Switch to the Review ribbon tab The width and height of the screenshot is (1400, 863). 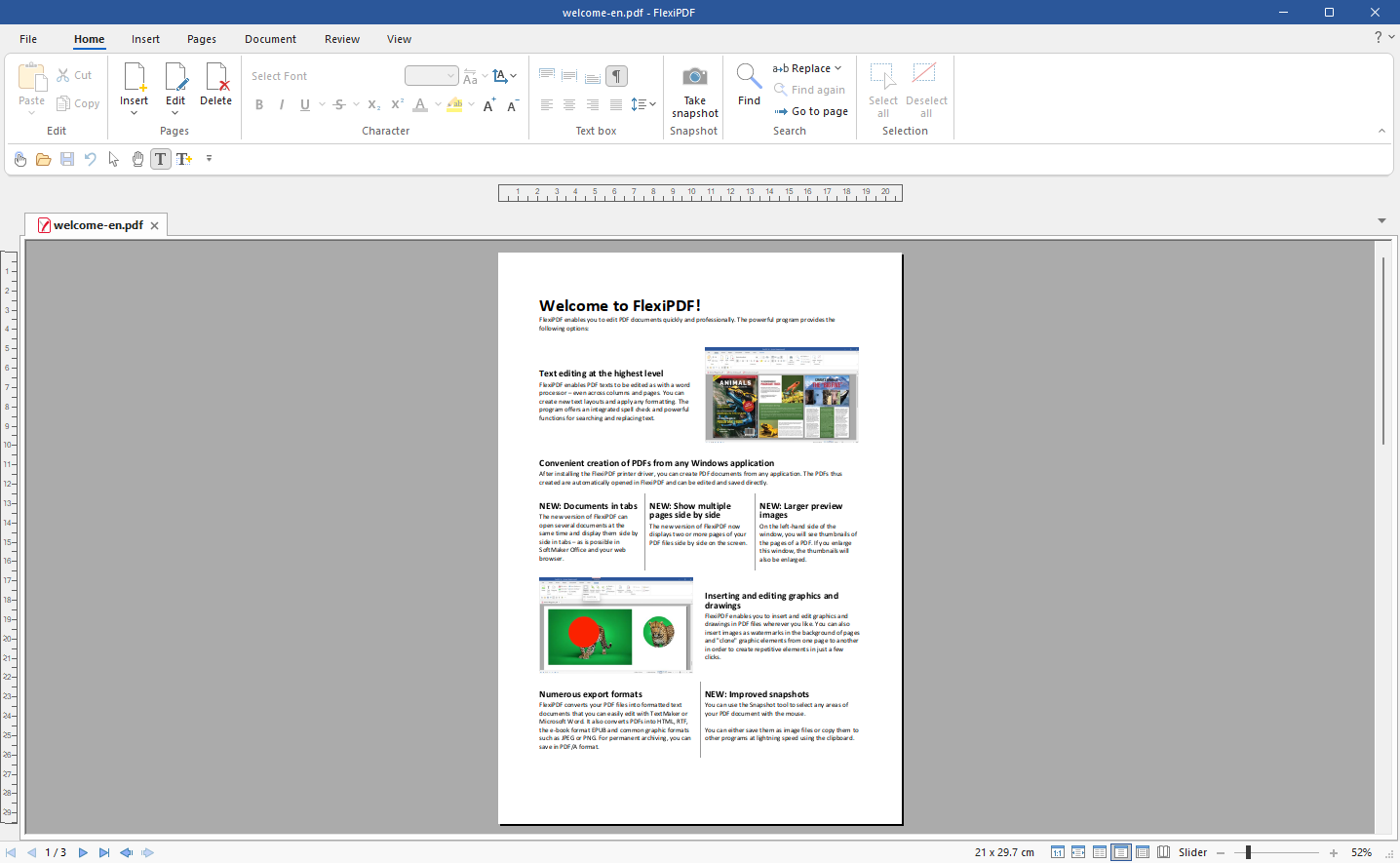point(342,39)
